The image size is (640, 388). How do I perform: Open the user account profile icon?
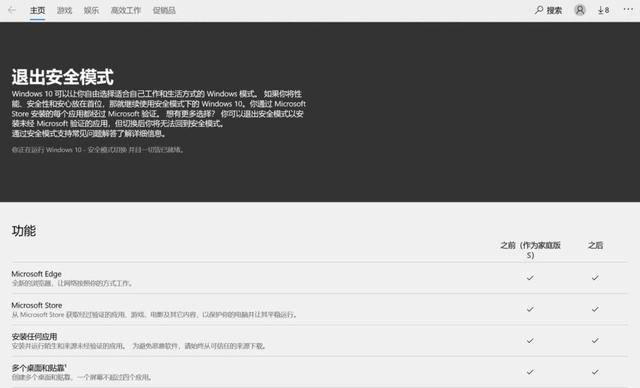580,10
